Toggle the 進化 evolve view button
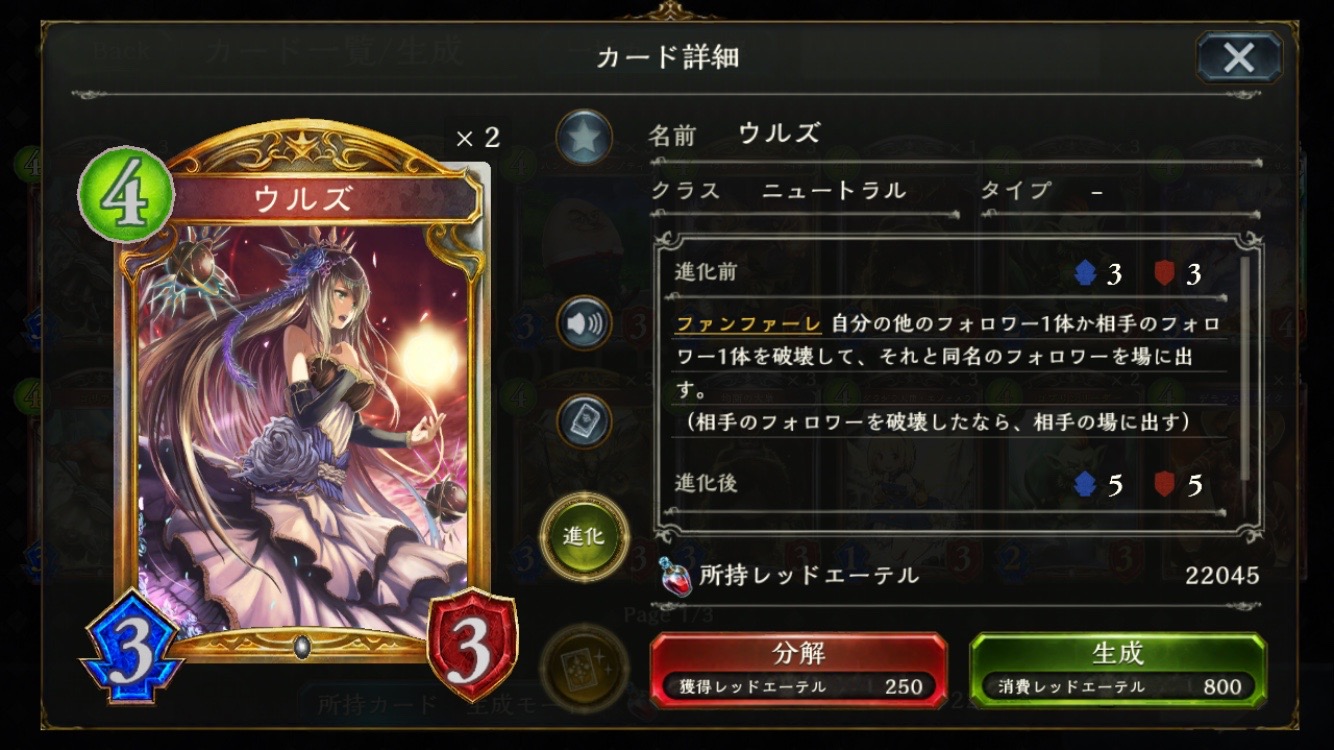This screenshot has height=750, width=1334. tap(584, 537)
